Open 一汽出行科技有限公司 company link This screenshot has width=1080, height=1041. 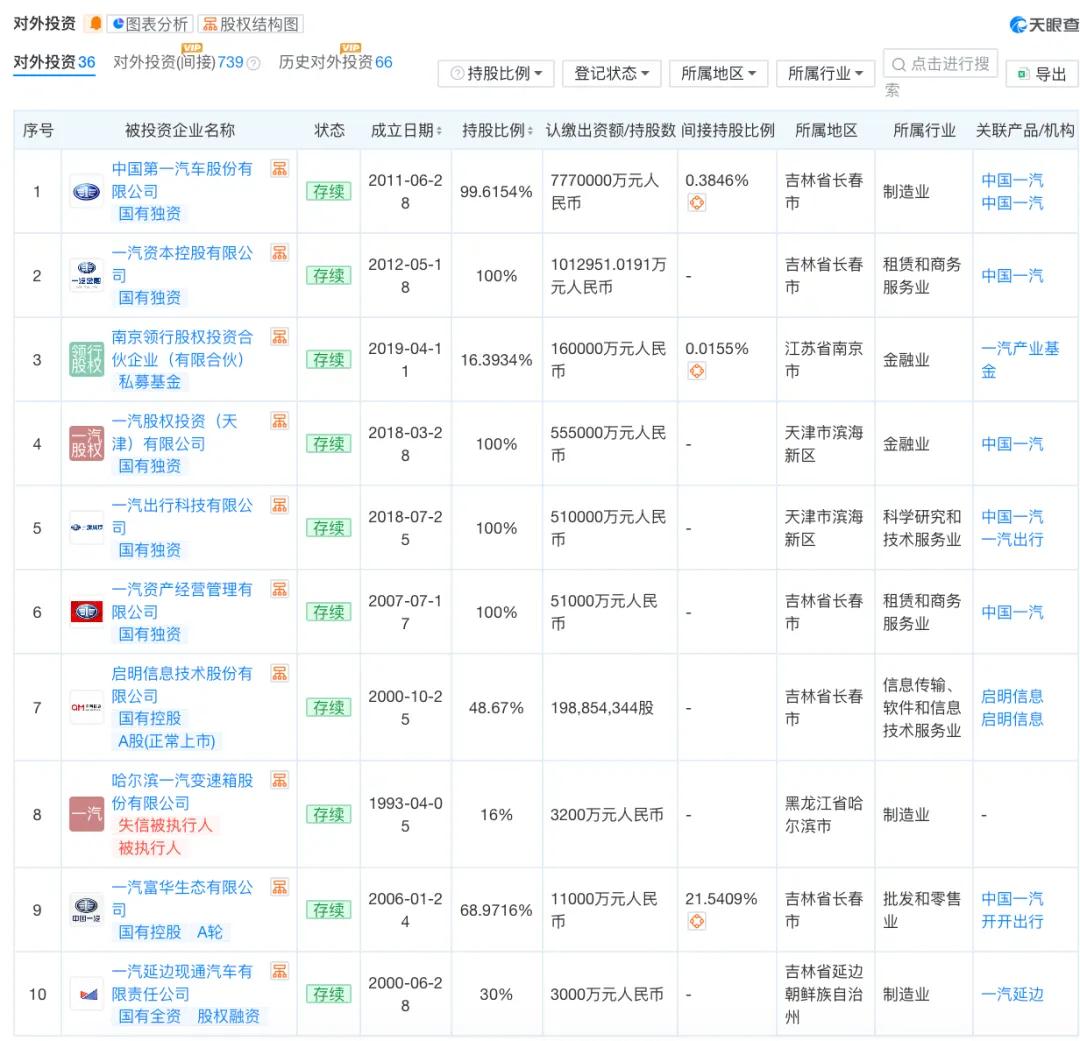182,516
